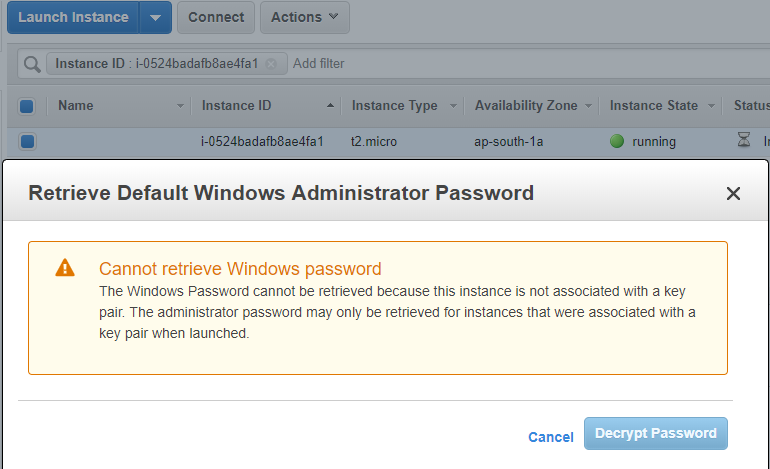Sort by Instance ID ascending arrow
This screenshot has height=469, width=770.
click(x=330, y=106)
